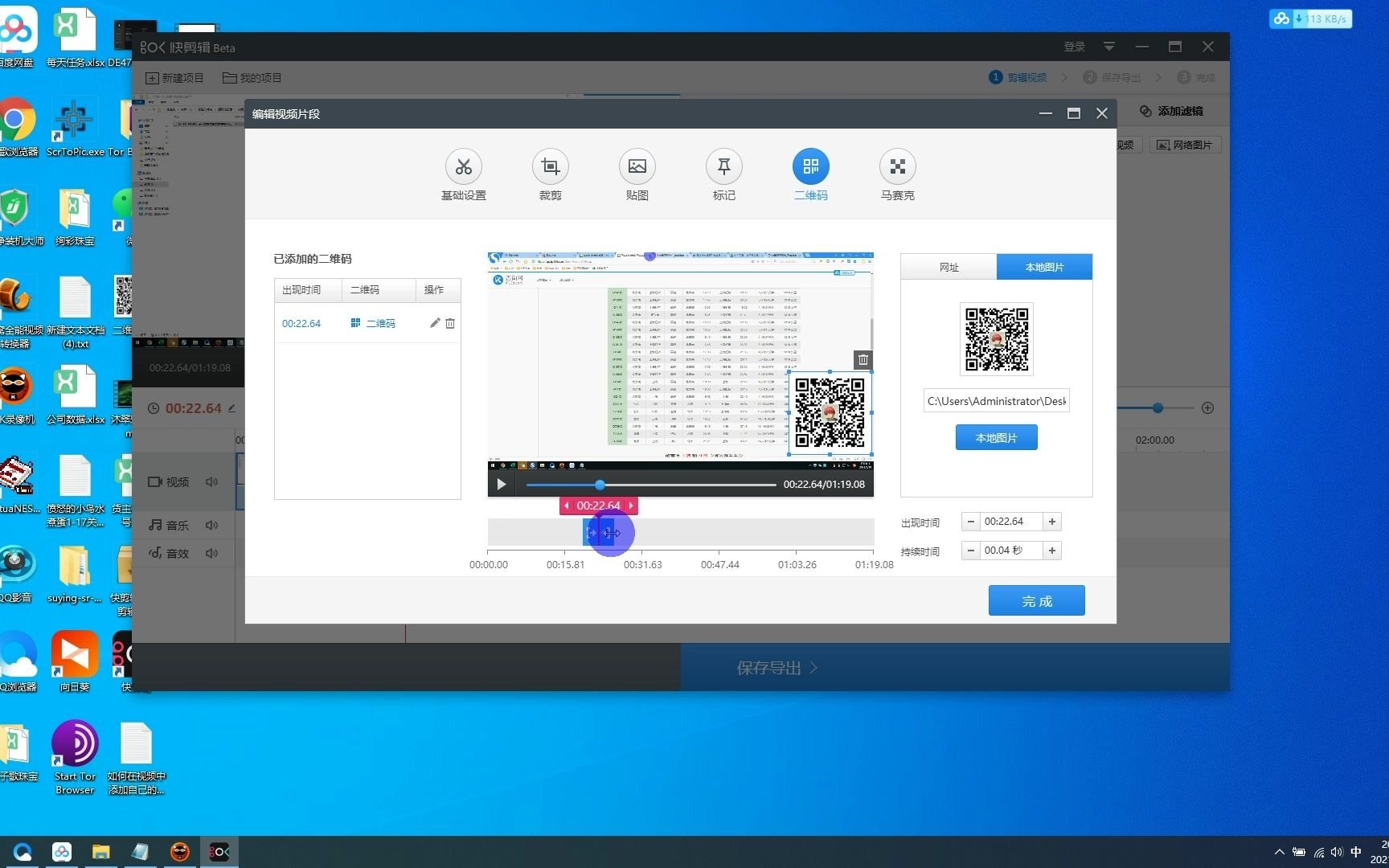Decrease the 持续时间 duration
The height and width of the screenshot is (868, 1389).
coord(971,551)
